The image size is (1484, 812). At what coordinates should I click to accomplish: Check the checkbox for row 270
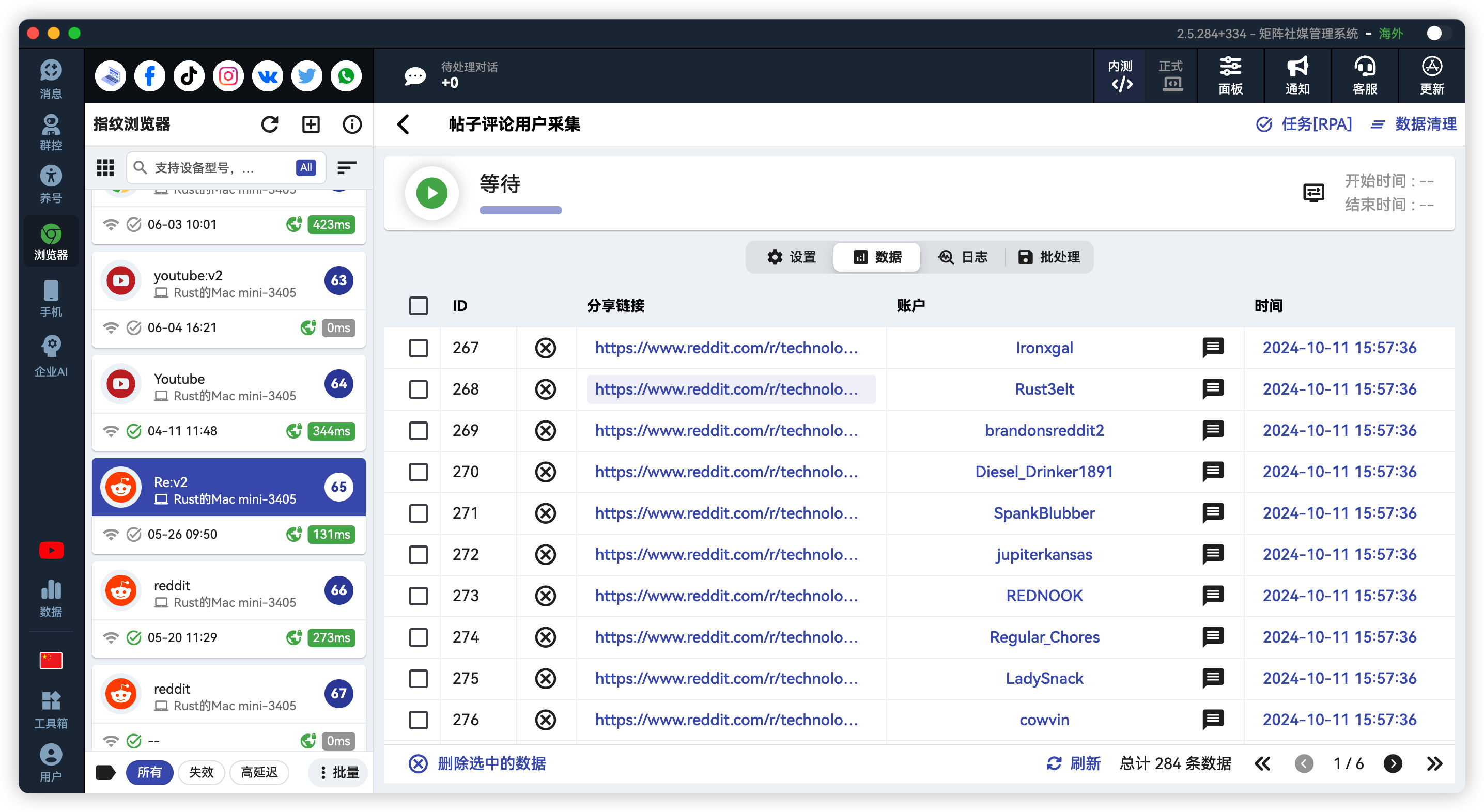[x=418, y=472]
